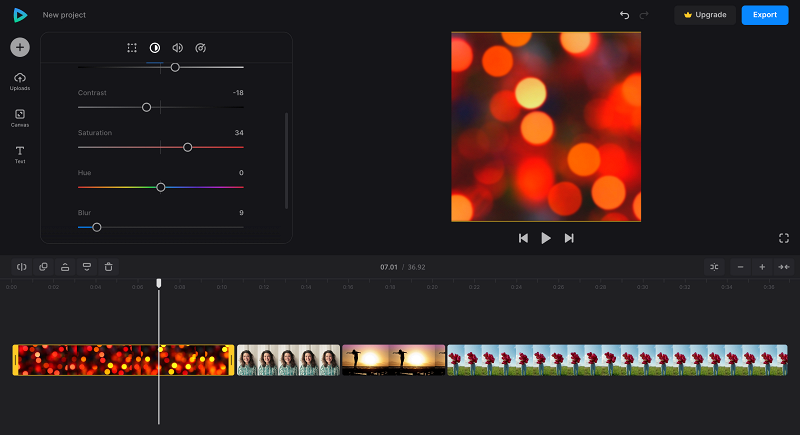Skip to next clip
This screenshot has width=800, height=435.
pos(569,238)
